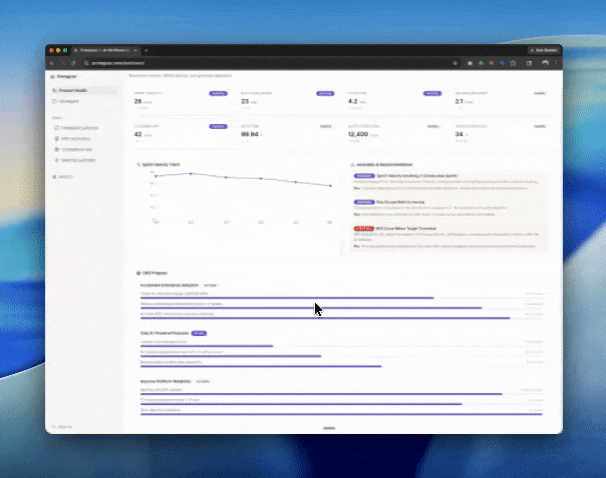Click the metric card showing 42
Screen dimensions: 606x478
(x=180, y=134)
